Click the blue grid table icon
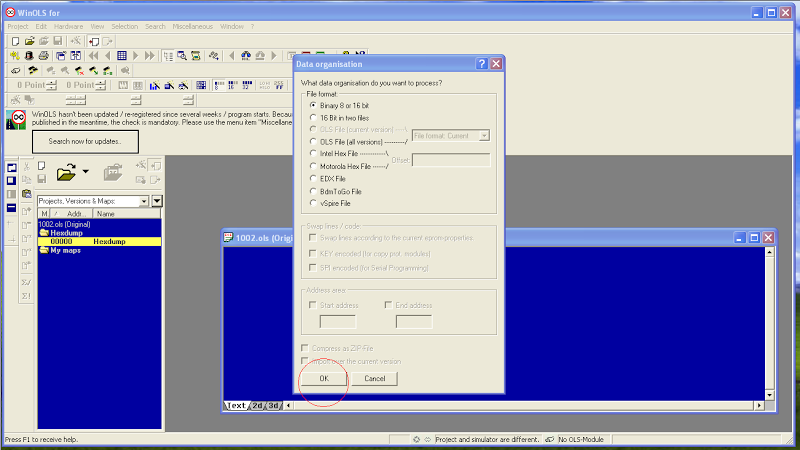This screenshot has height=450, width=800. click(122, 56)
